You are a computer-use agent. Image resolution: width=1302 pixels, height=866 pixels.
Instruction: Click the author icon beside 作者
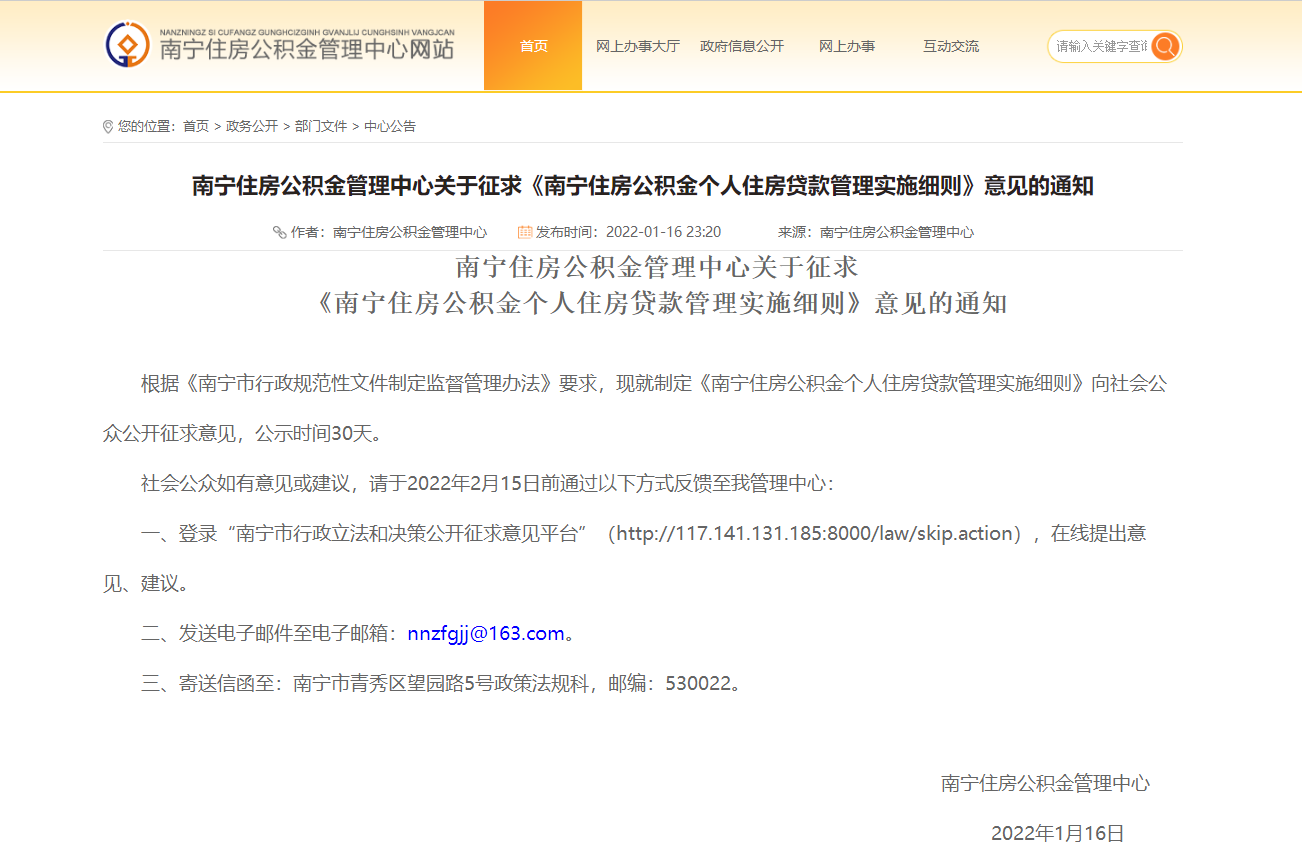click(280, 232)
